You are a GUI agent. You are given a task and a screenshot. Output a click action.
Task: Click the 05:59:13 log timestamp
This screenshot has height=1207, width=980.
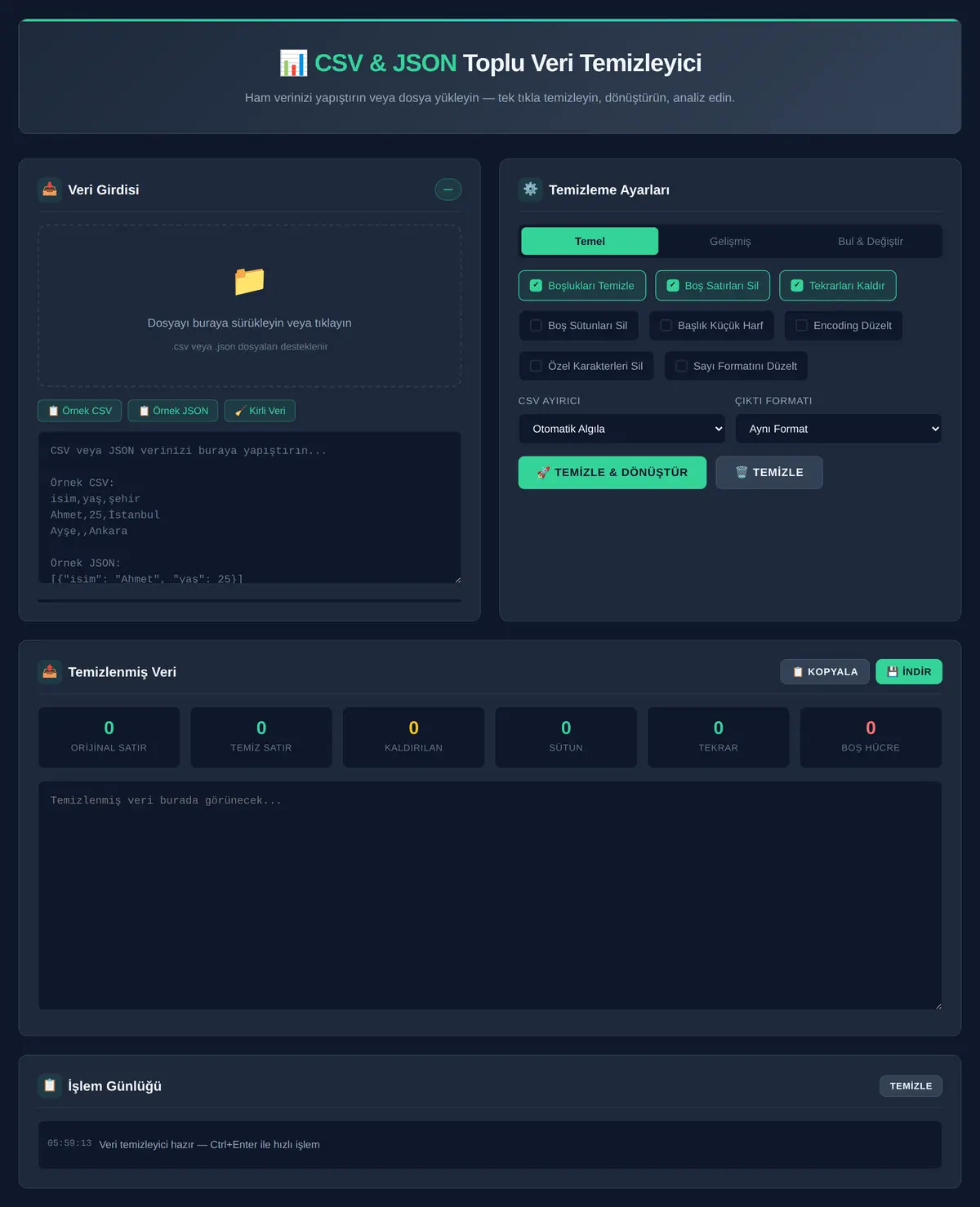[x=69, y=1143]
